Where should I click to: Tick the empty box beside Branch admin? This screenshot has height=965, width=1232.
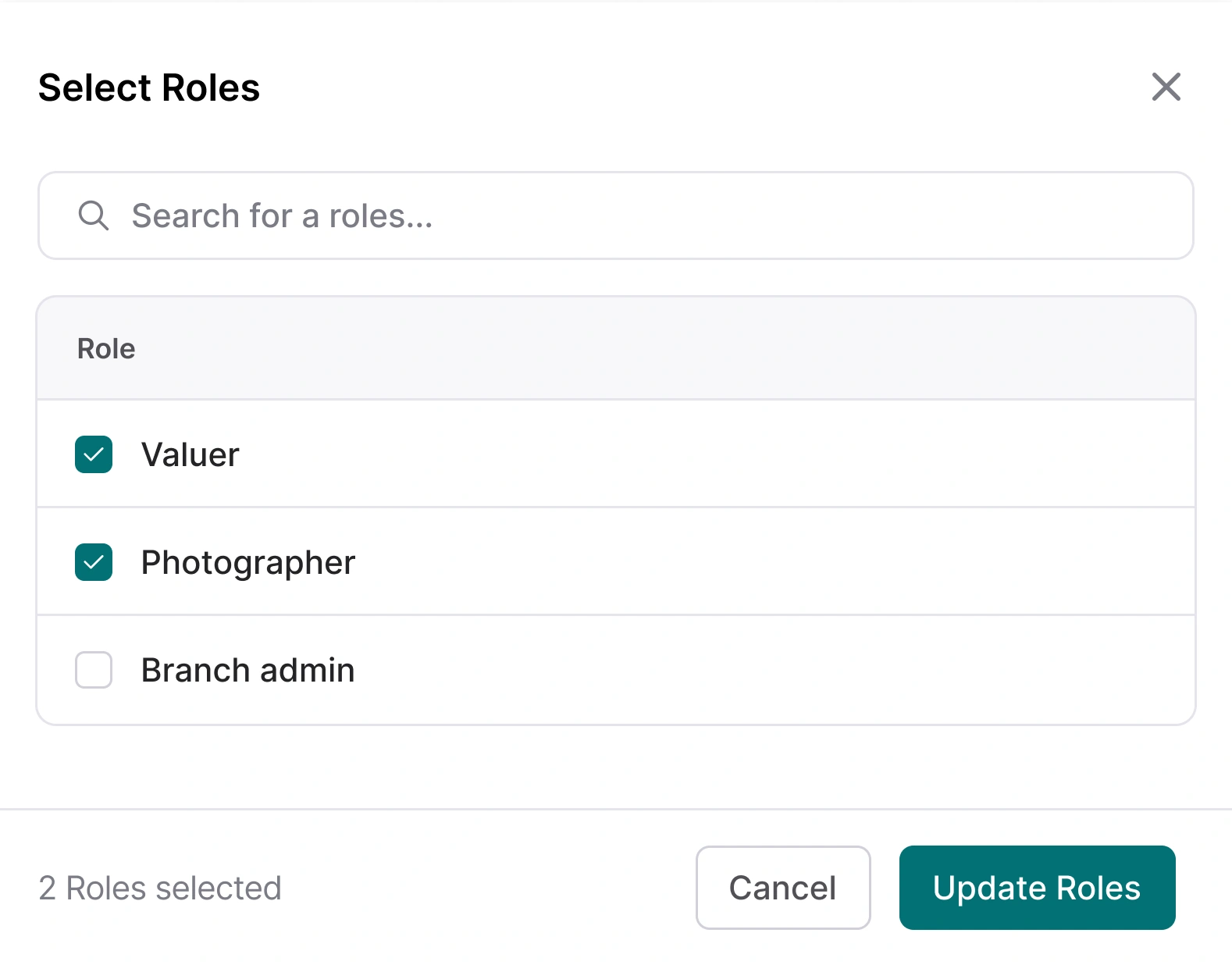[x=94, y=670]
